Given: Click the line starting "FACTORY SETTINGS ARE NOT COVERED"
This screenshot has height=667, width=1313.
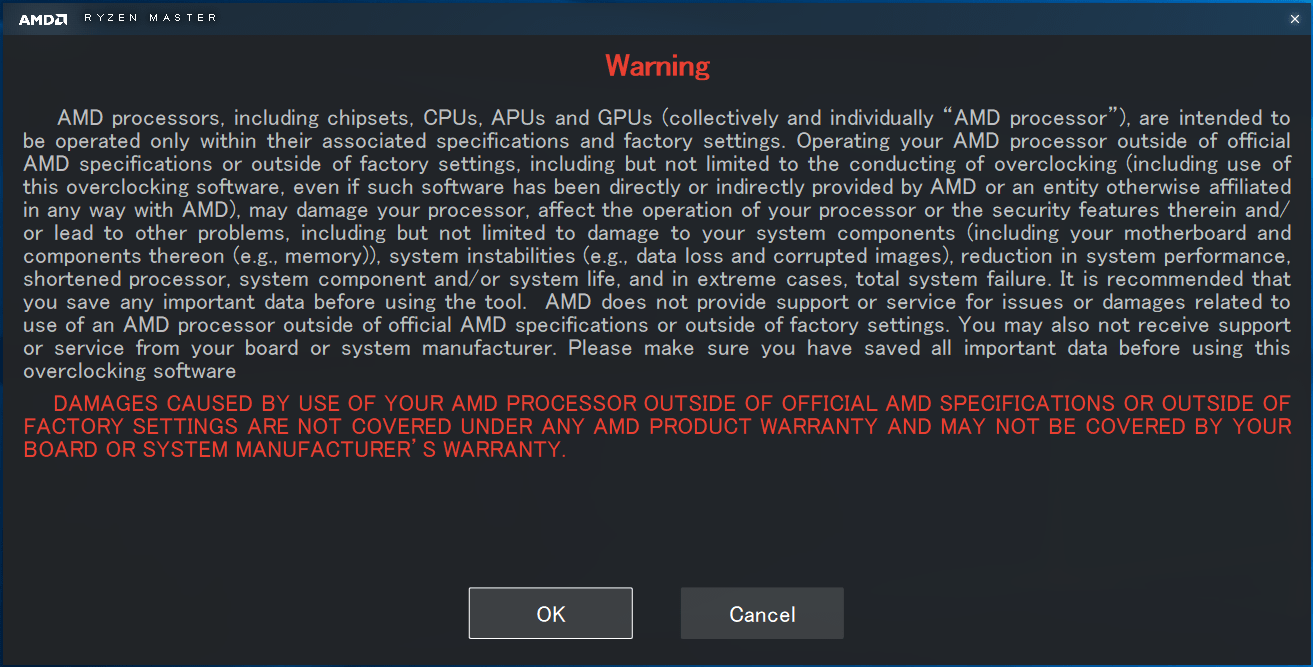Looking at the screenshot, I should [x=657, y=426].
